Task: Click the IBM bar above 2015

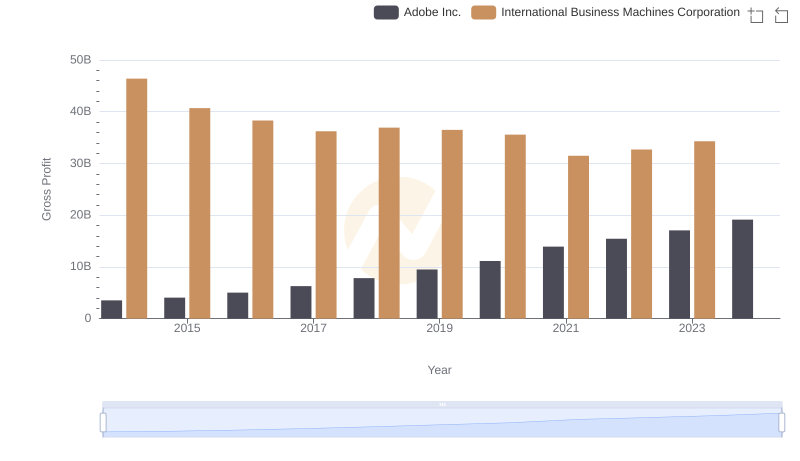Action: coord(199,213)
